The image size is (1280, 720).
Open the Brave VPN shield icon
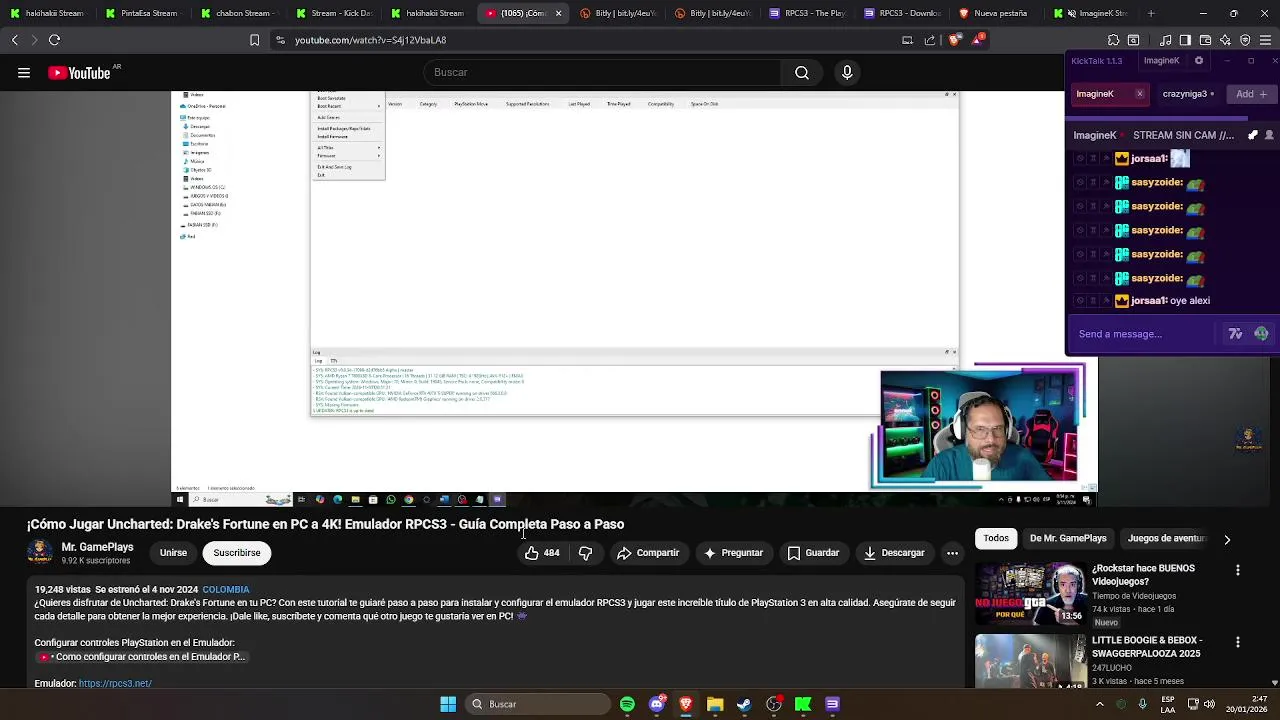coord(1245,40)
